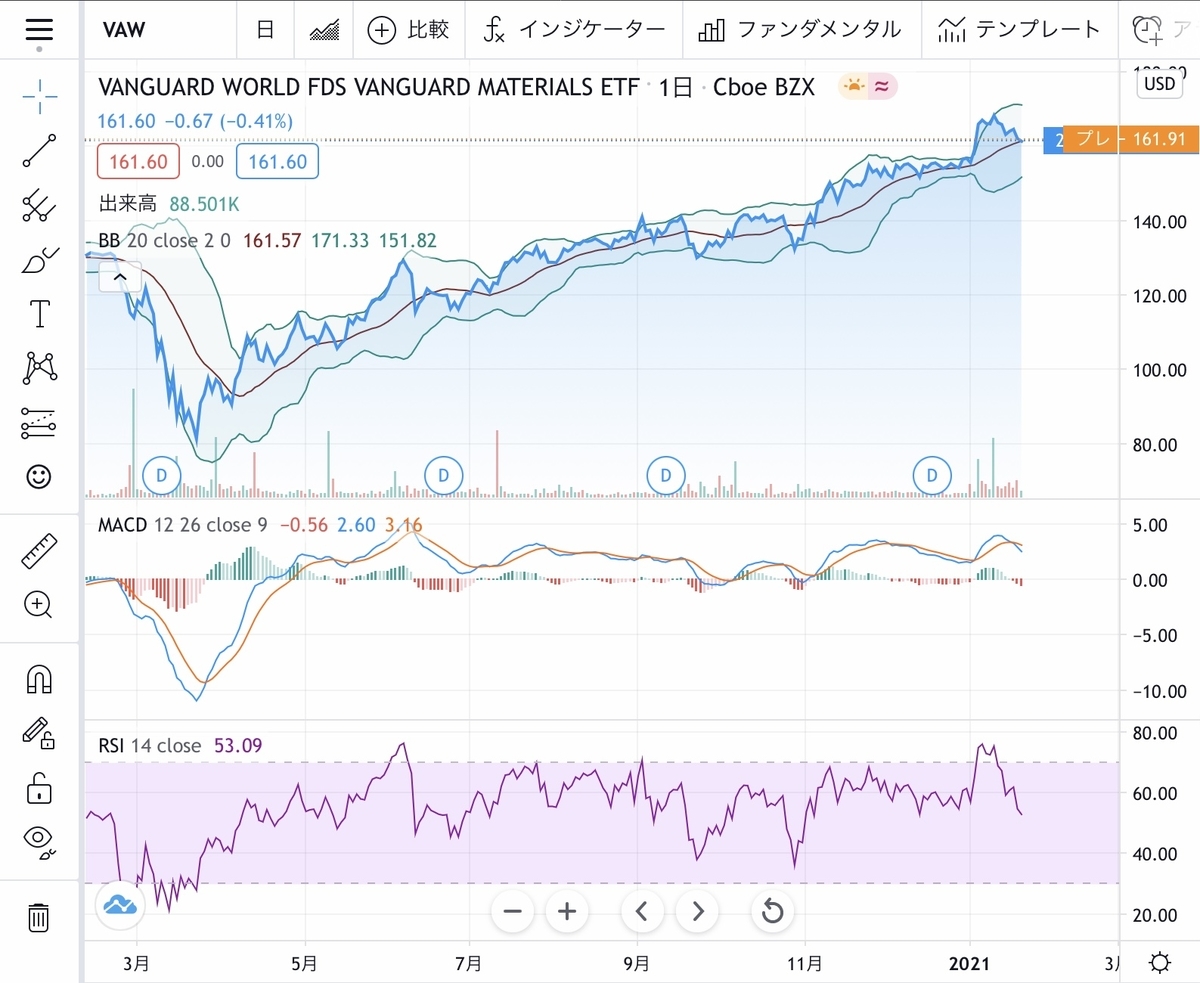Screen dimensions: 1200x983
Task: Toggle hide all drawings eye icon
Action: point(39,842)
